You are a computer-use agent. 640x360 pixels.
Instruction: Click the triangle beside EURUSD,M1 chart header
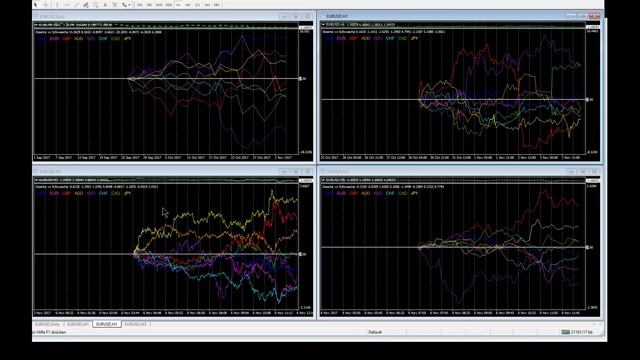point(36,180)
